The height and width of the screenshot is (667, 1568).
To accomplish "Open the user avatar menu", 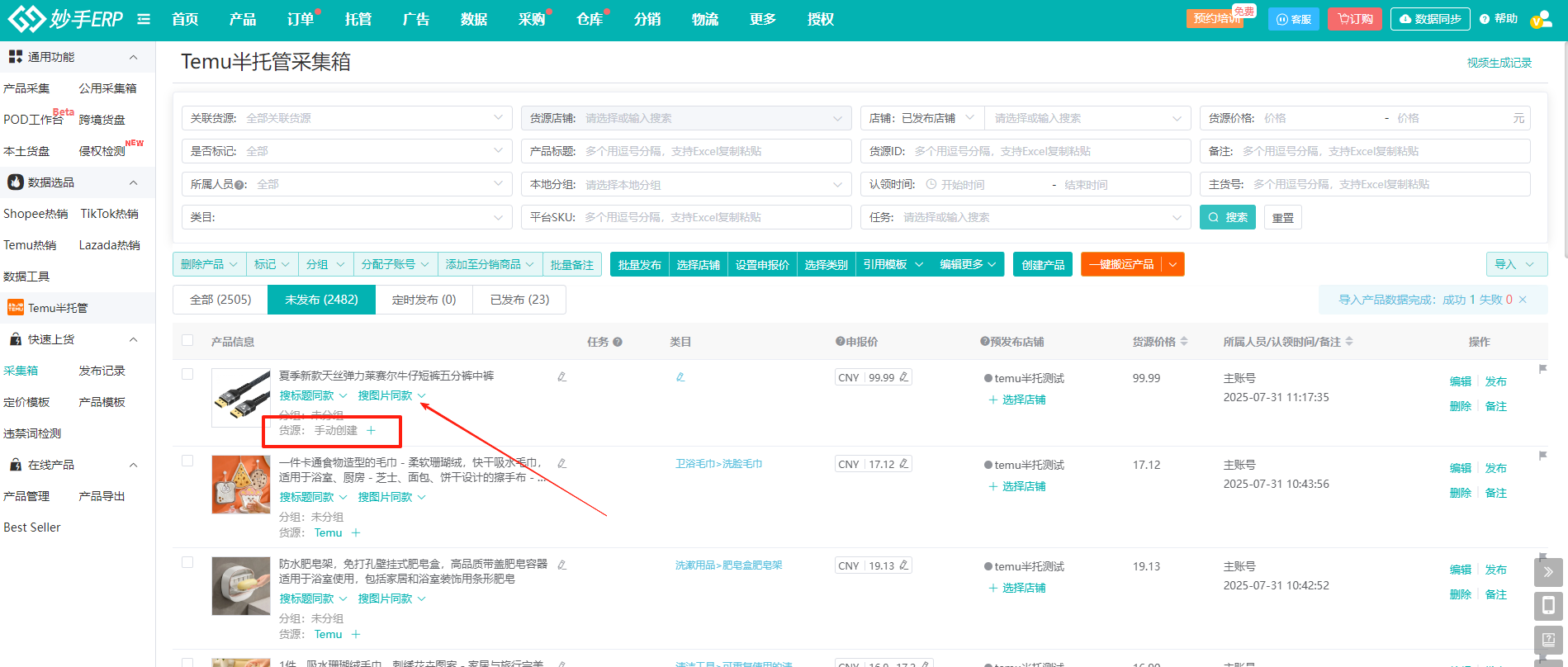I will [x=1542, y=20].
